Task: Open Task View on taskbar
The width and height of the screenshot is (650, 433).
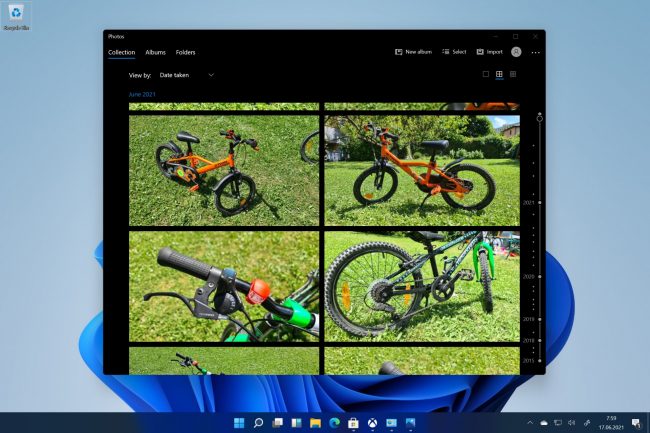Action: pos(277,423)
